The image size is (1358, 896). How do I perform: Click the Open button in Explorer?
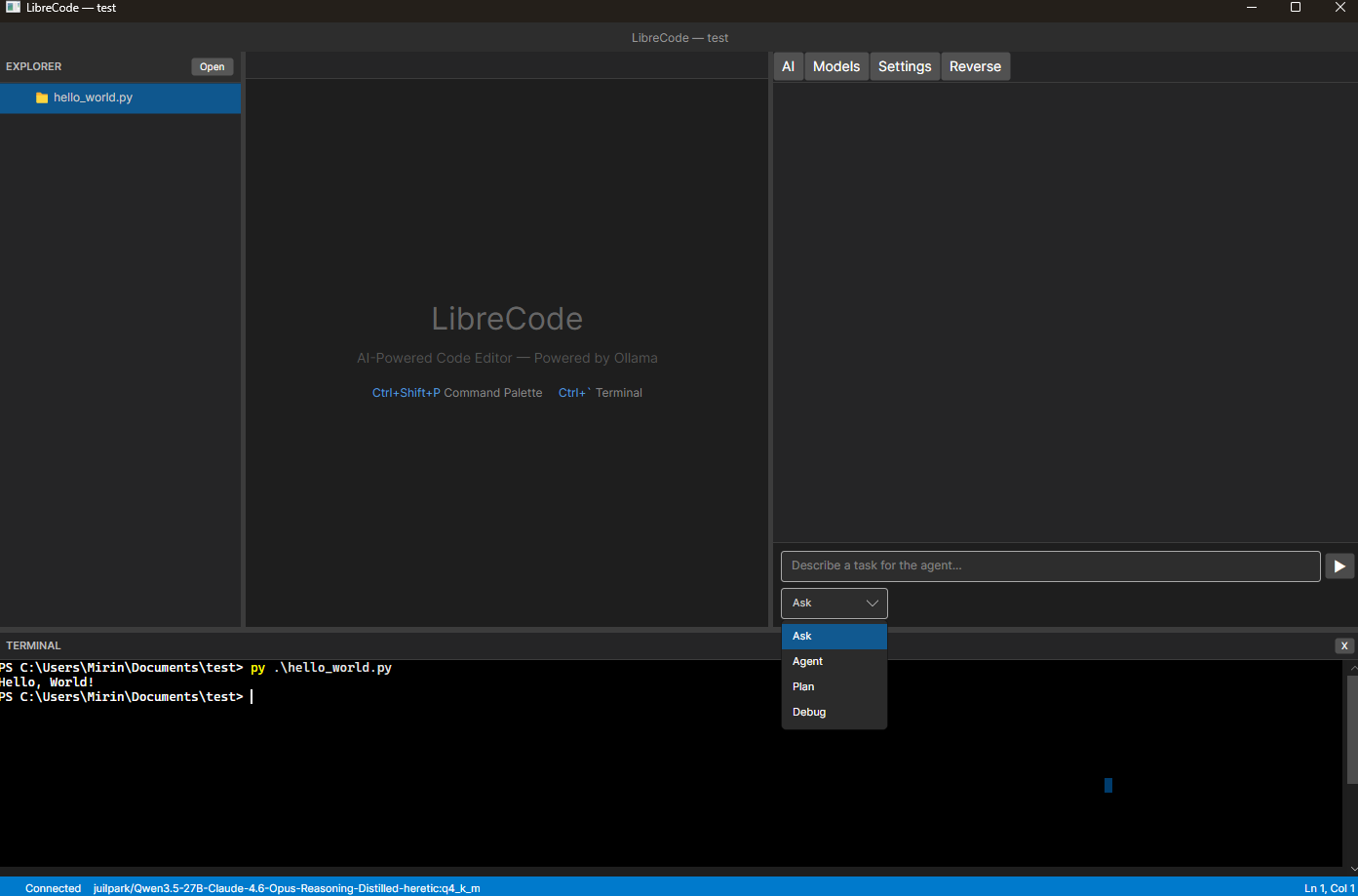pyautogui.click(x=212, y=66)
